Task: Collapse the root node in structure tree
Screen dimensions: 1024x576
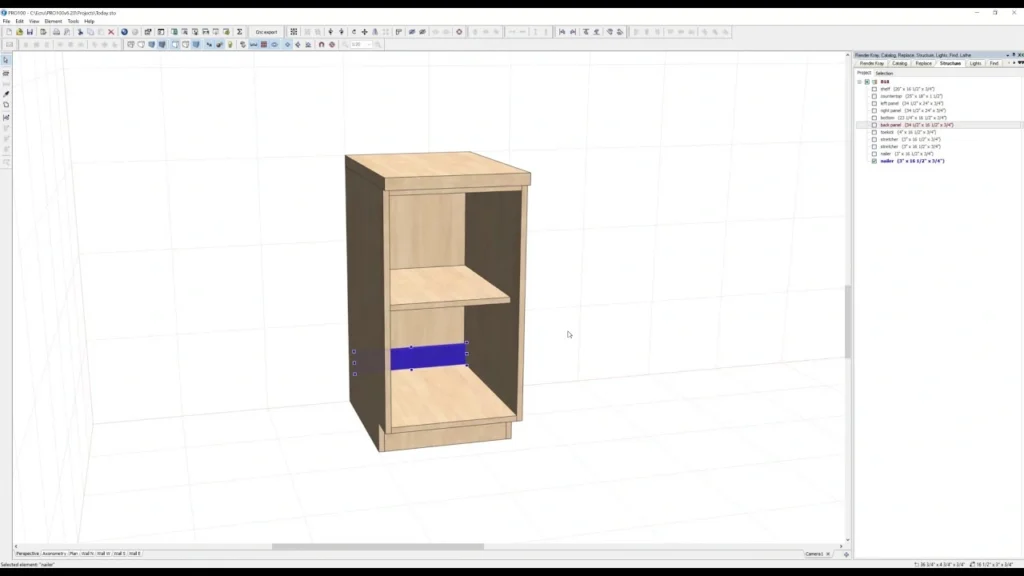Action: (859, 82)
